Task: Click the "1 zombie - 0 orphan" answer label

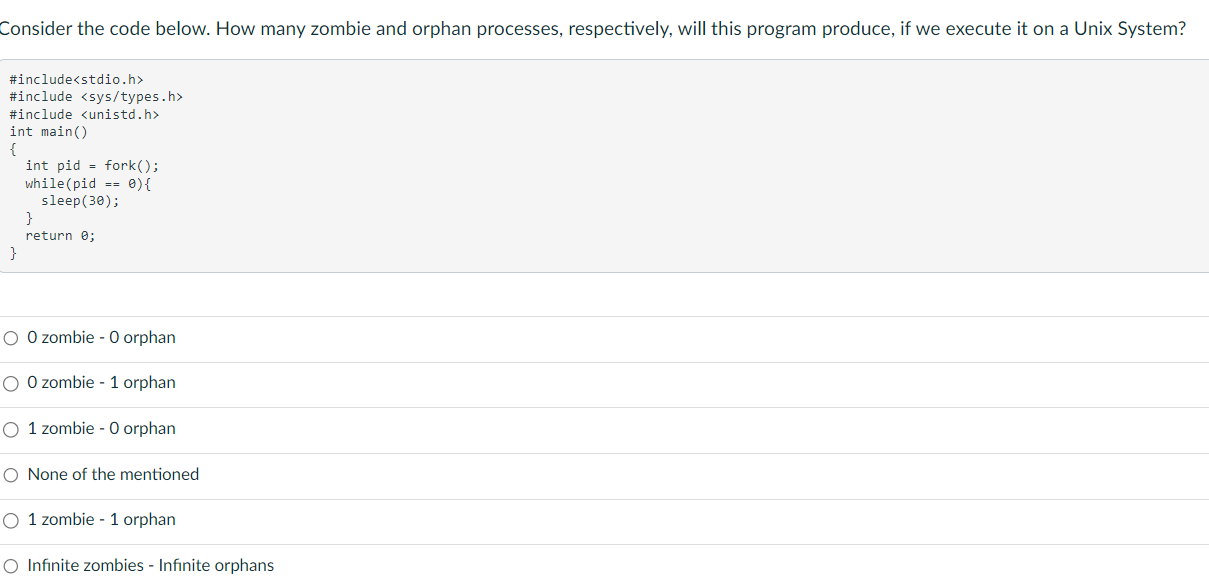Action: coord(101,429)
